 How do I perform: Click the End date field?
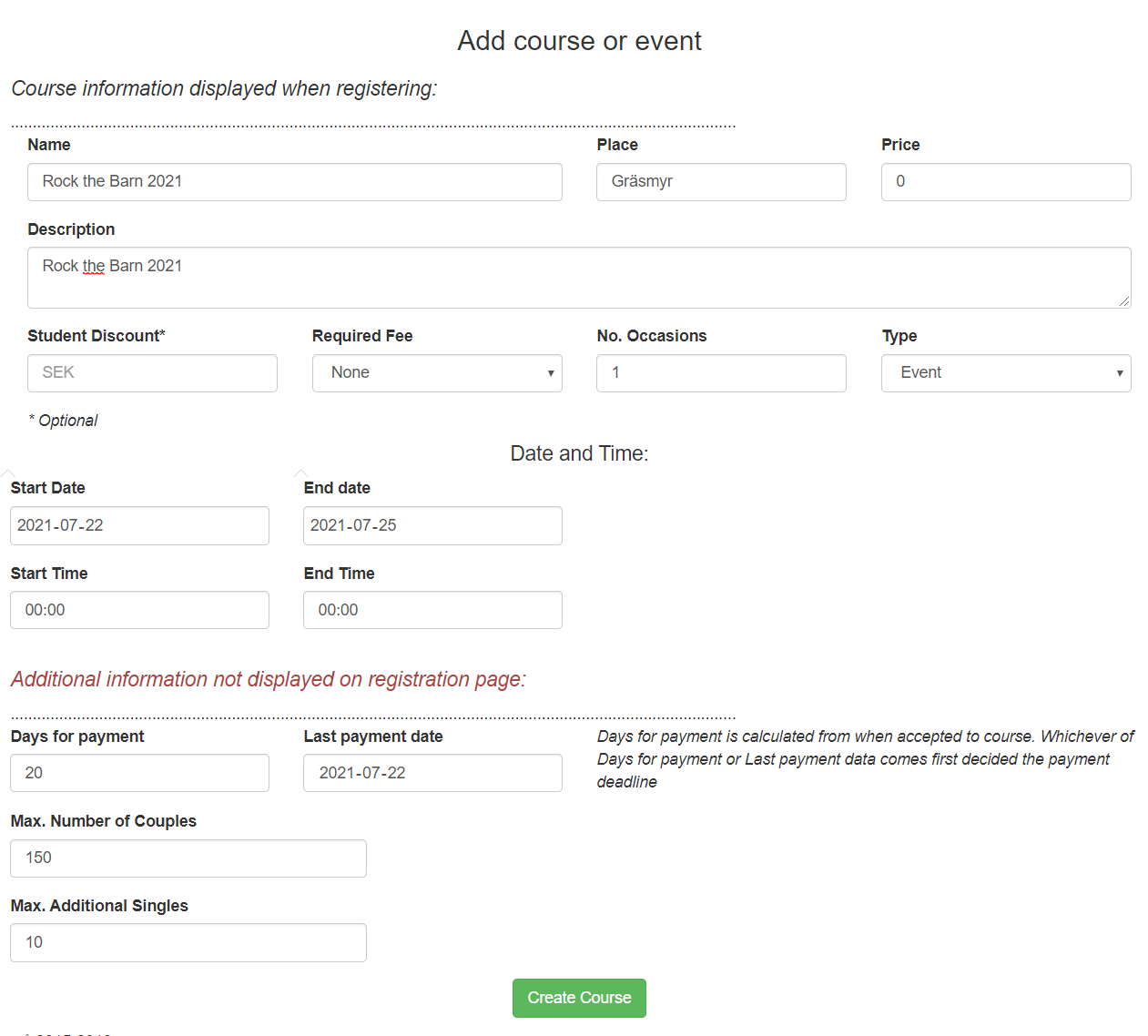(432, 526)
